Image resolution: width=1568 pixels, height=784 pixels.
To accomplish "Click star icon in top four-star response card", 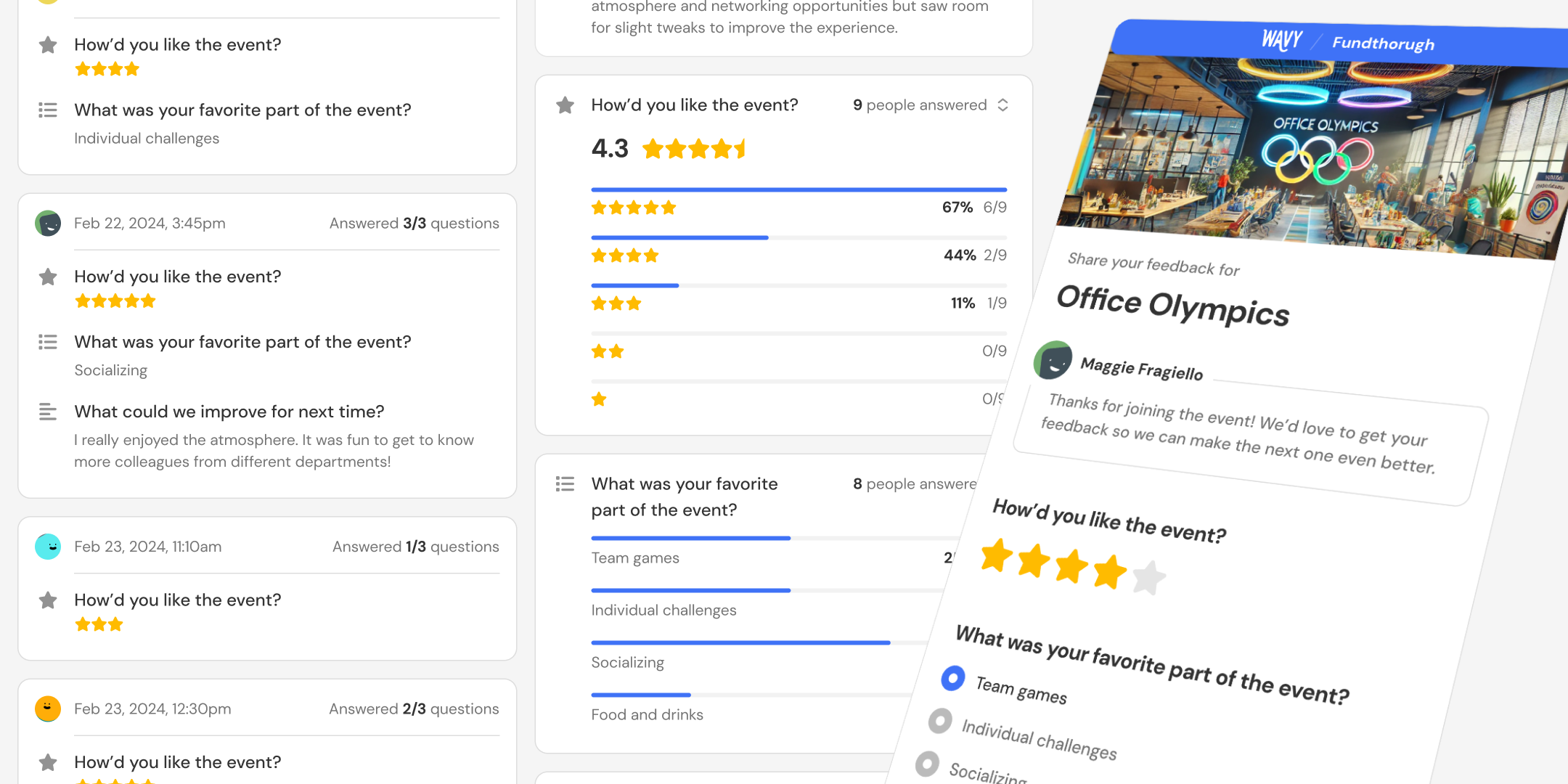I will tap(48, 45).
